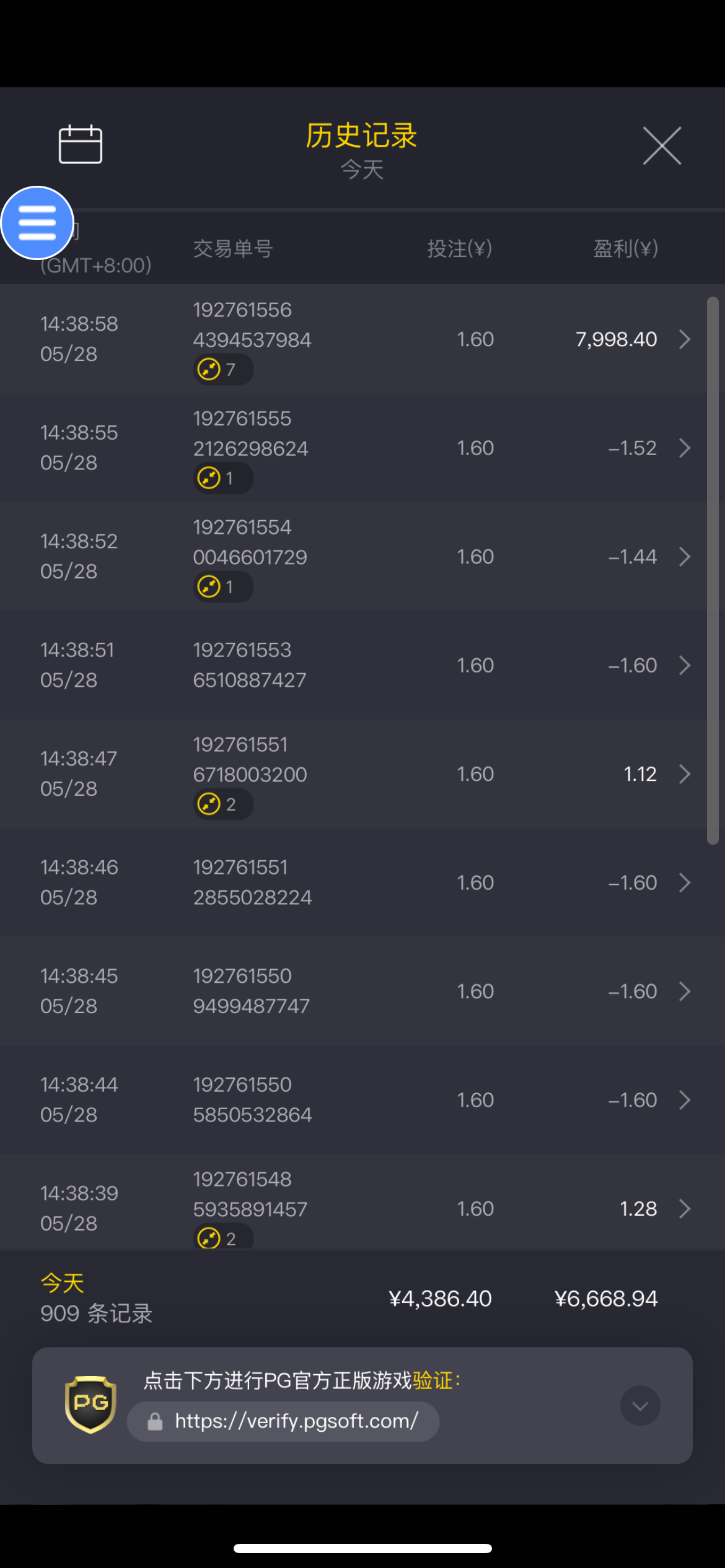
Task: Open the 14:38:45 record chevron
Action: tap(684, 991)
